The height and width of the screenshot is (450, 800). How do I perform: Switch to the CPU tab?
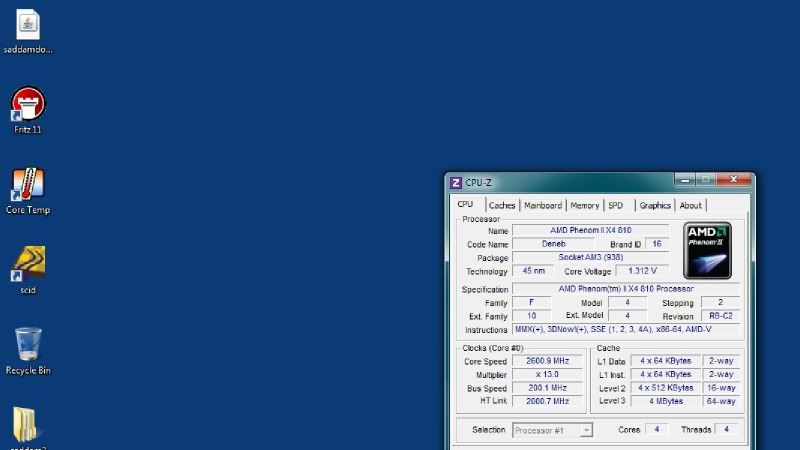coord(465,204)
